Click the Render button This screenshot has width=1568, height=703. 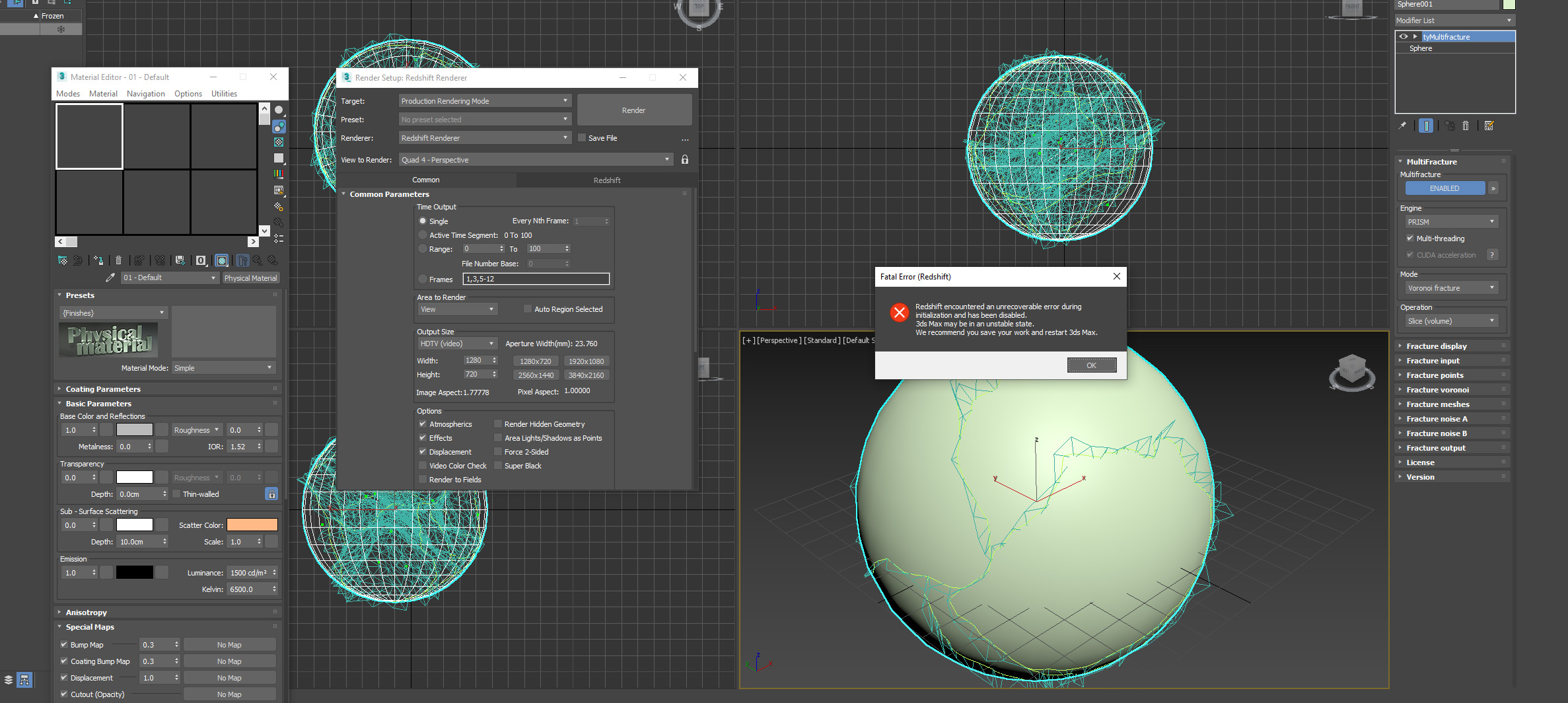pos(634,110)
